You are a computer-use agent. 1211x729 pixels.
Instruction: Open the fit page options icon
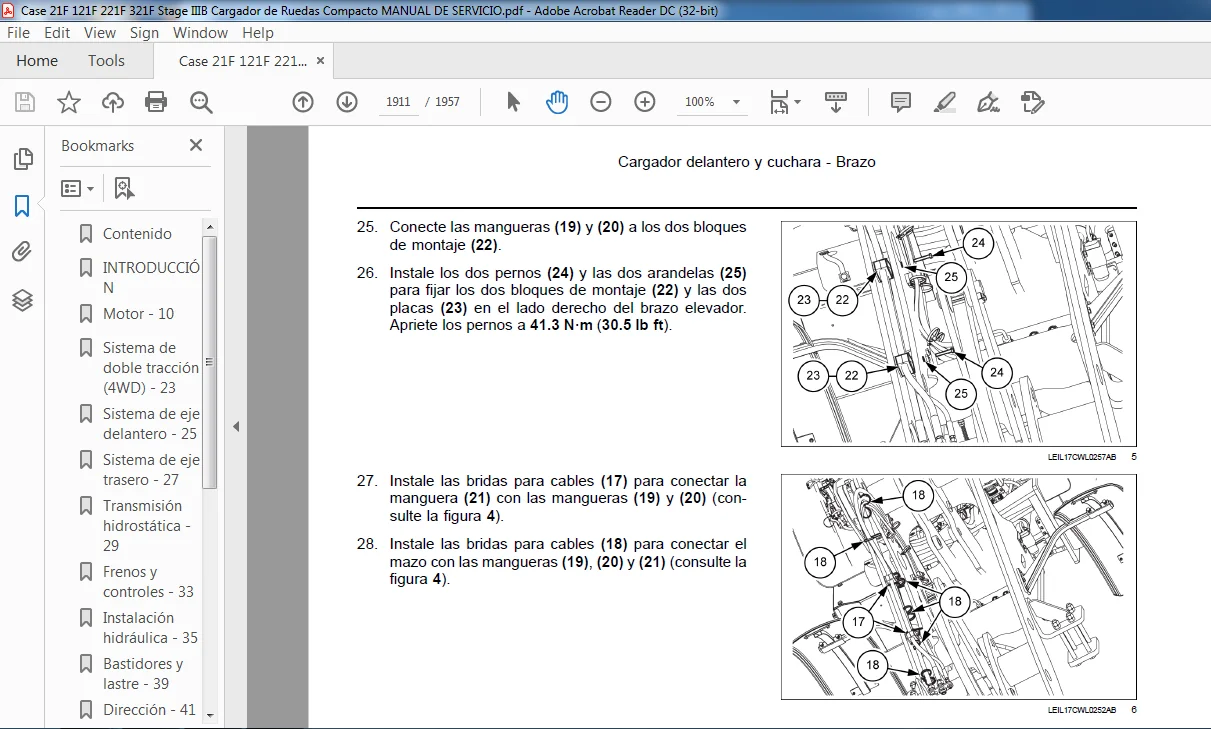point(785,102)
